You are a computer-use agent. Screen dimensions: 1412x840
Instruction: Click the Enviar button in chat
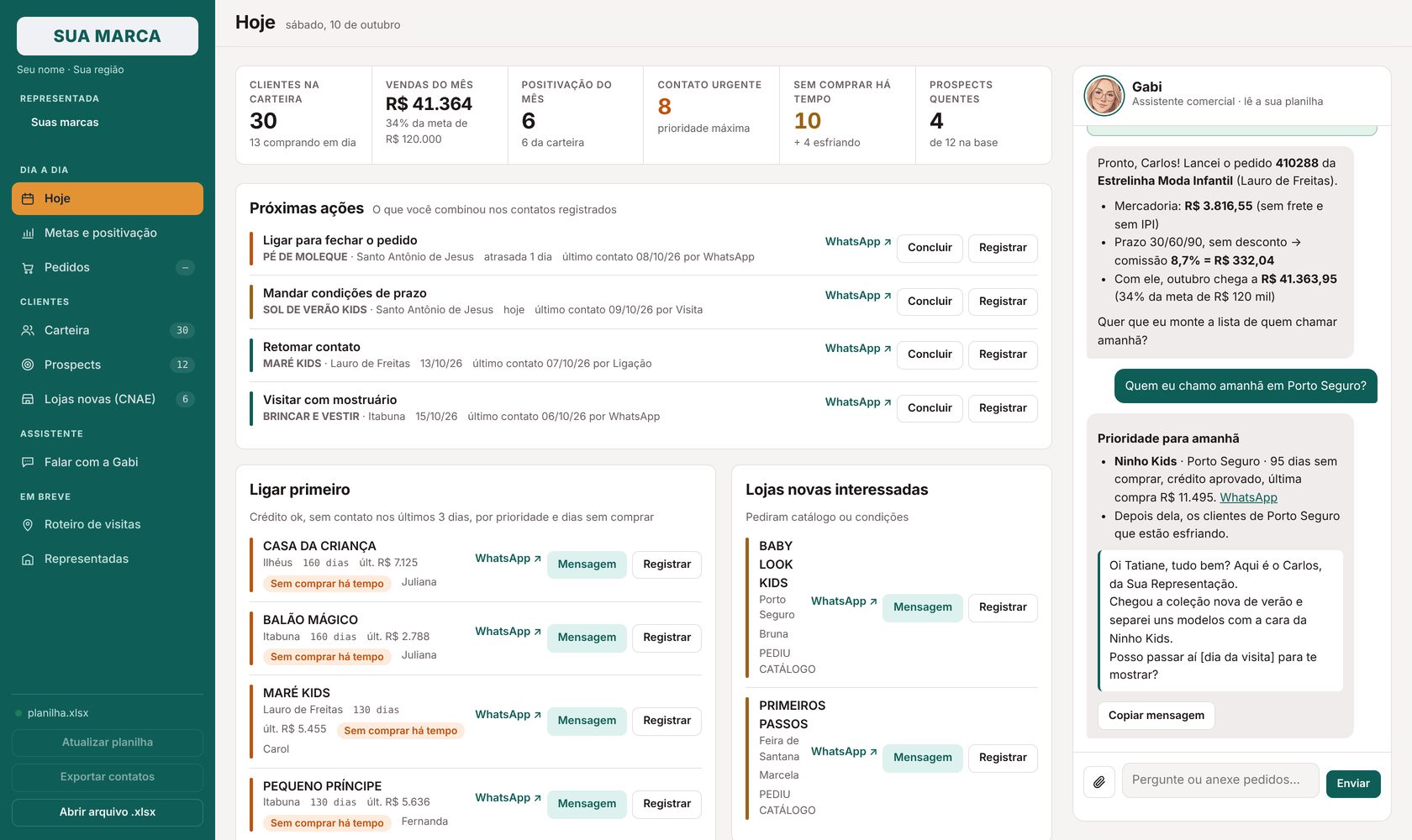pyautogui.click(x=1353, y=784)
